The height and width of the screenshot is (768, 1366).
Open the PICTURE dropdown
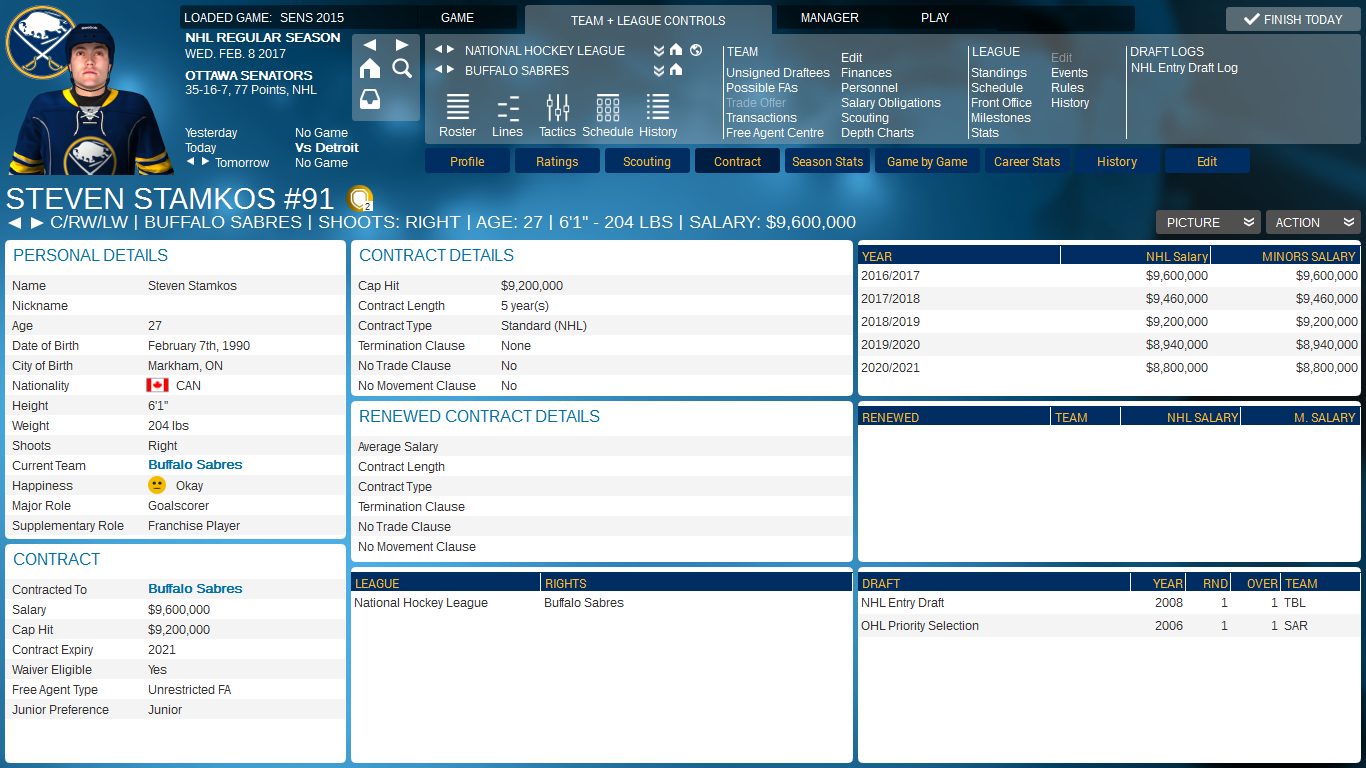1208,222
